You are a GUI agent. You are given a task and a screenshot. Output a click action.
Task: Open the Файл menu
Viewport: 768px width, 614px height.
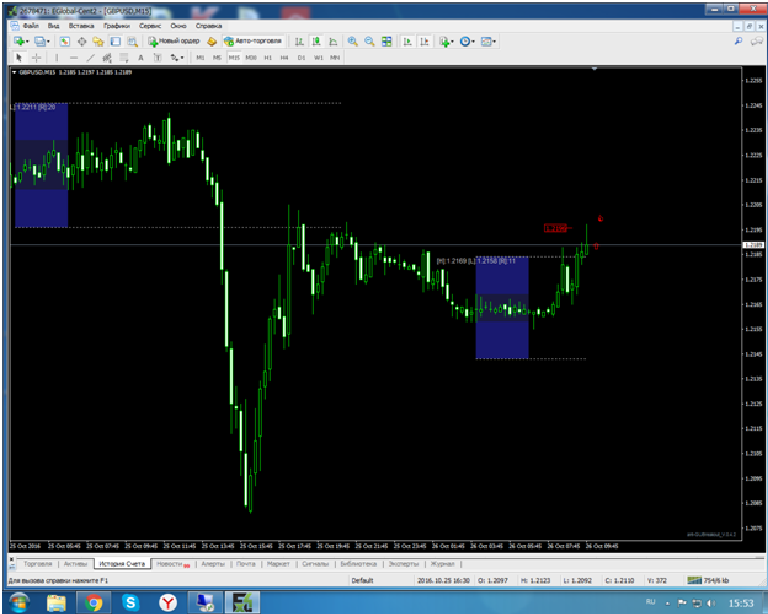[x=30, y=26]
